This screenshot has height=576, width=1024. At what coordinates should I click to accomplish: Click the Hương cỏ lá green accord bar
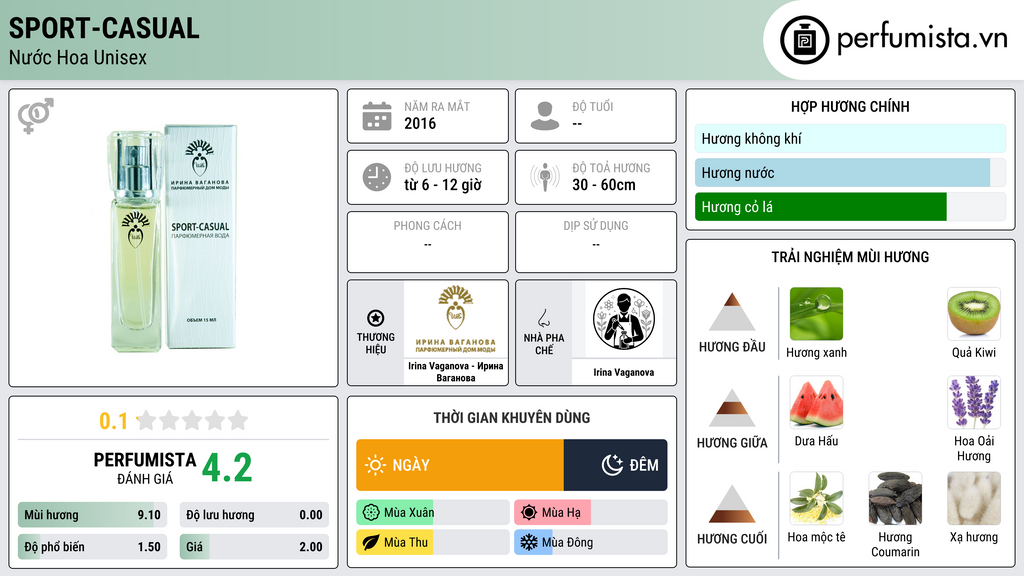pyautogui.click(x=850, y=207)
